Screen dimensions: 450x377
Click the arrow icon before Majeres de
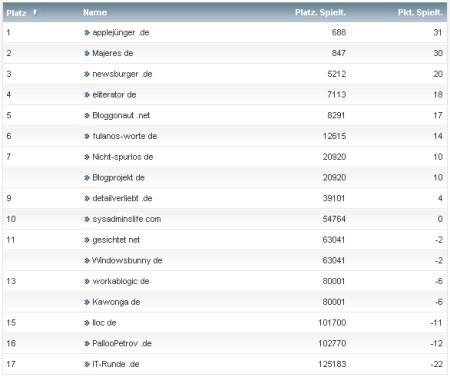tap(87, 53)
